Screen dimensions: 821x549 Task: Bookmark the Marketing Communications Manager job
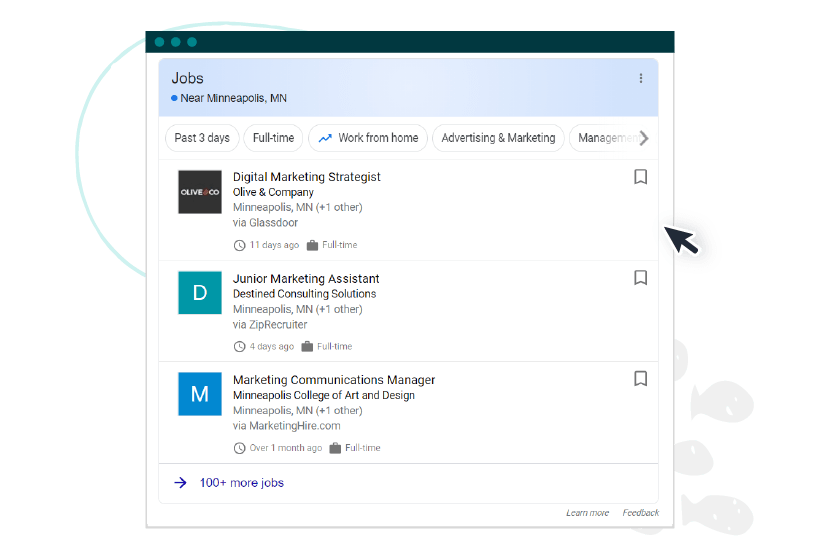[640, 378]
